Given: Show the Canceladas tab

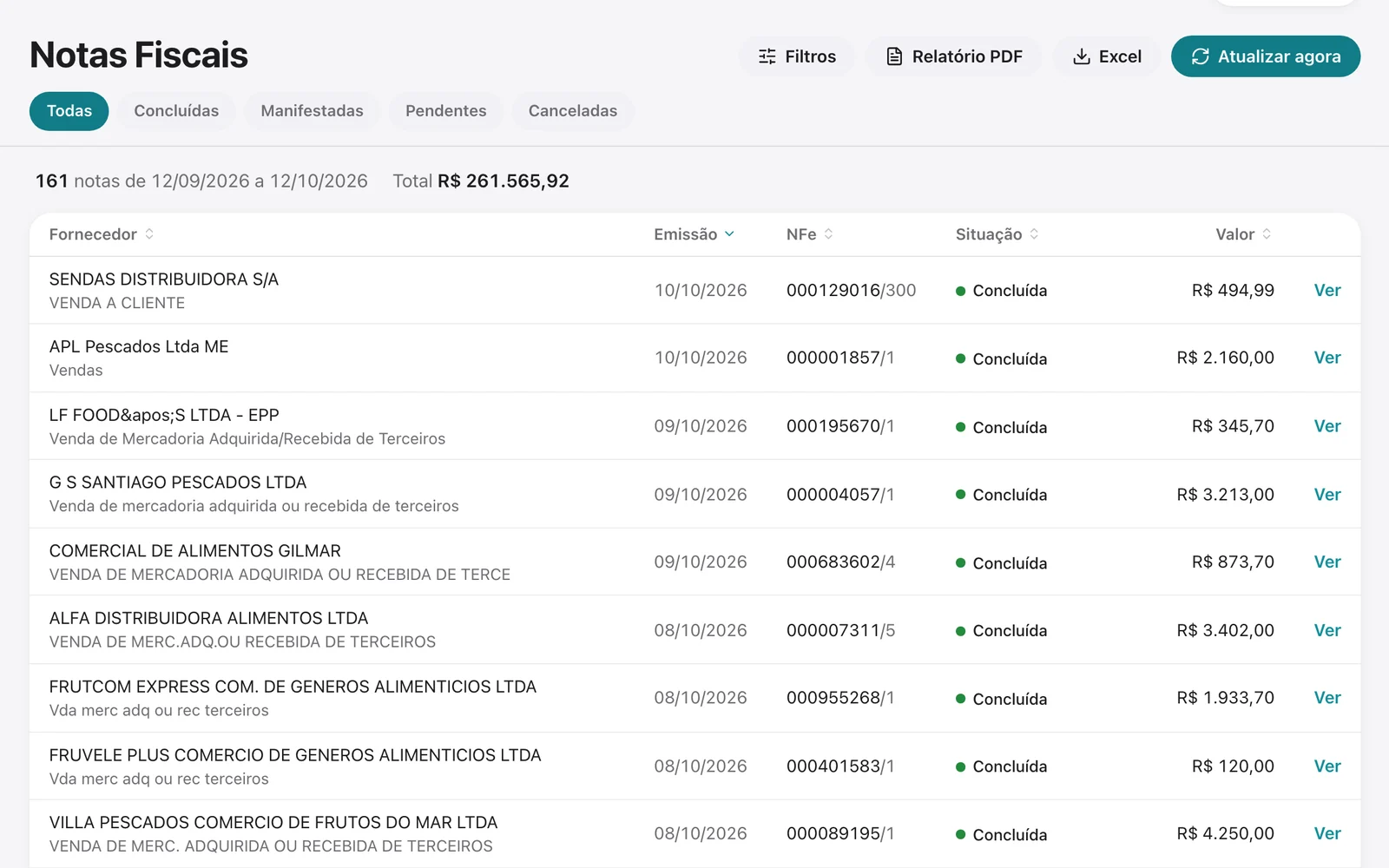Looking at the screenshot, I should click(x=573, y=111).
